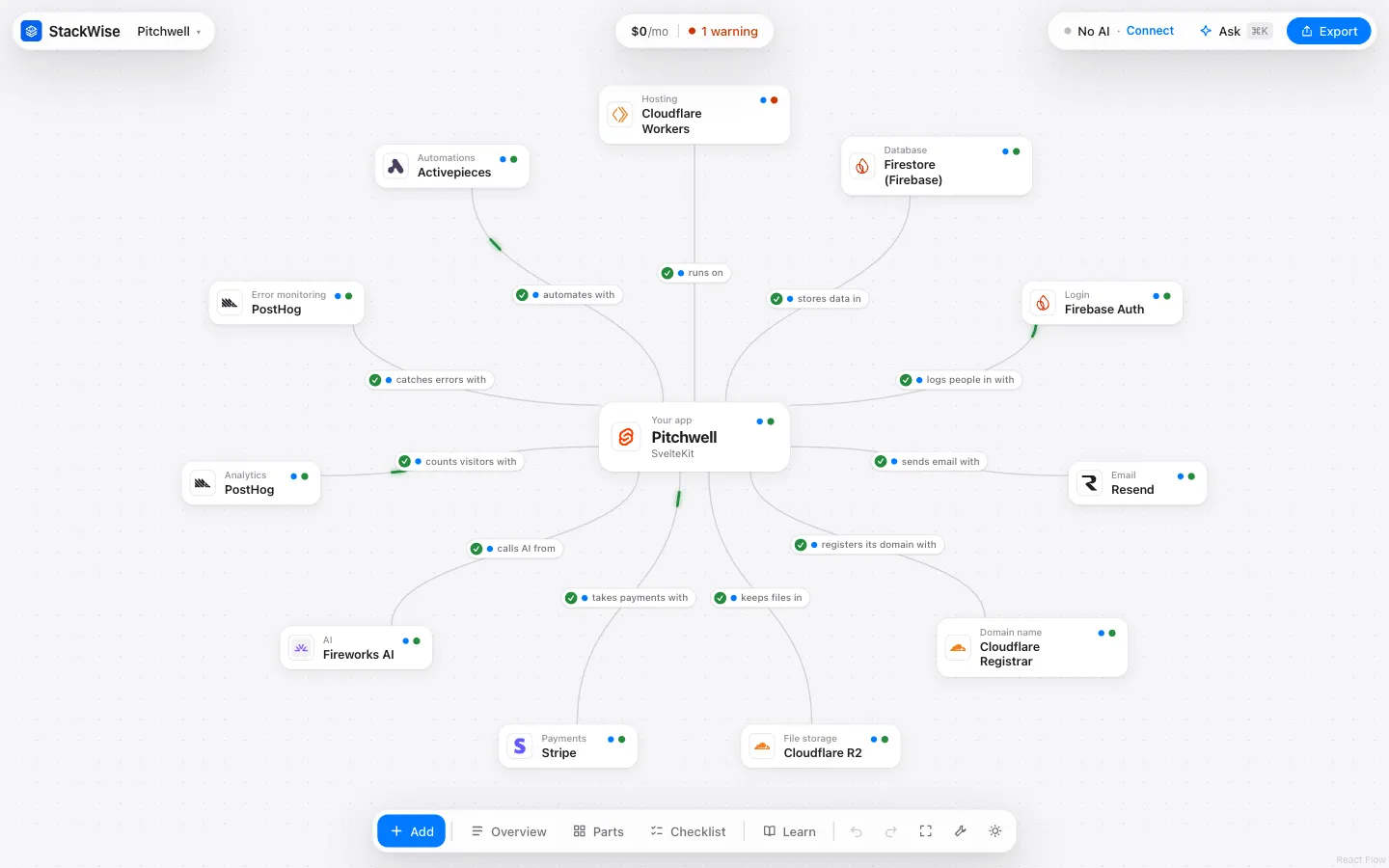
Task: Click the Resend email icon
Action: (1089, 483)
